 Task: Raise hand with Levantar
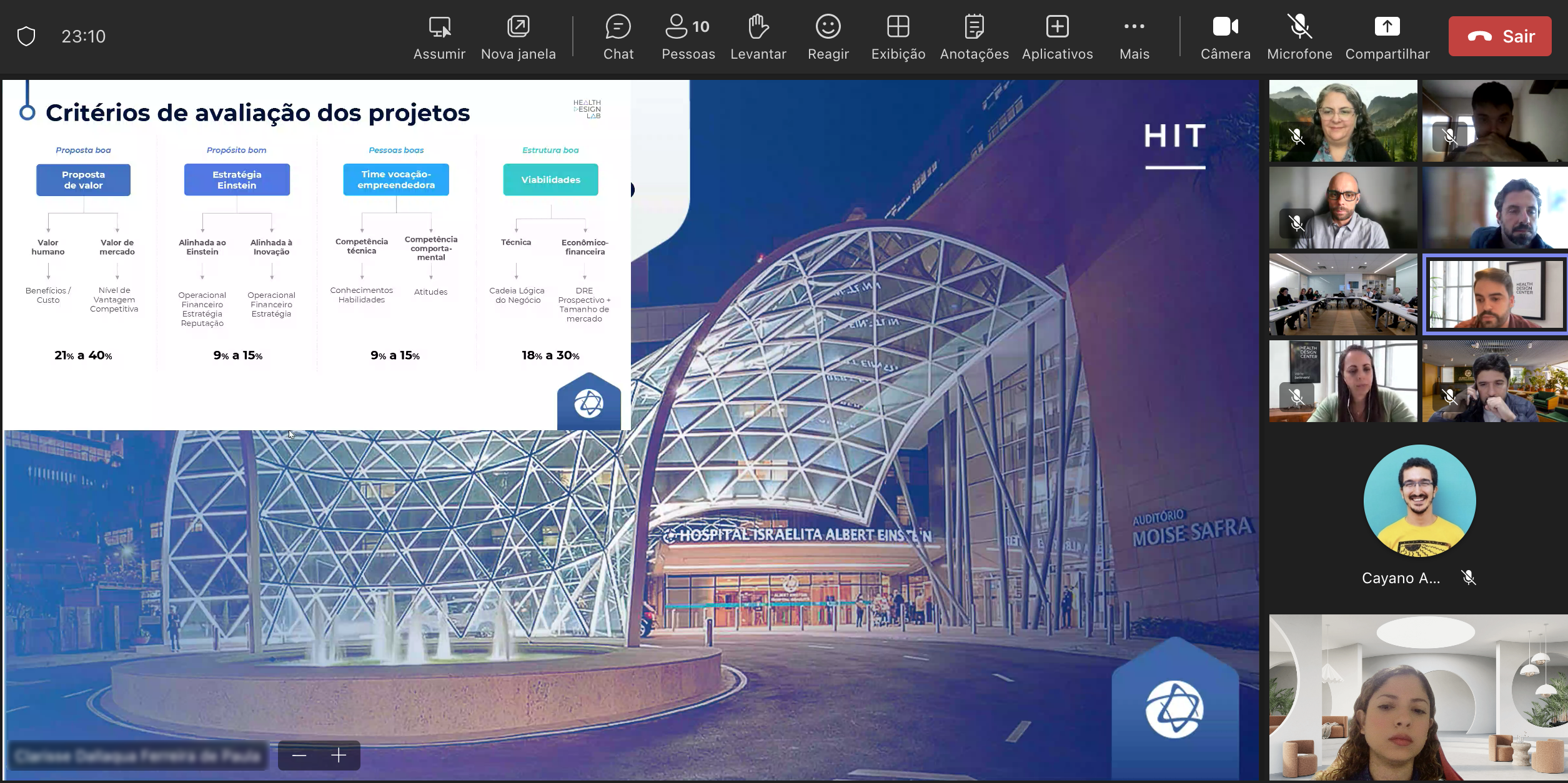(x=758, y=37)
